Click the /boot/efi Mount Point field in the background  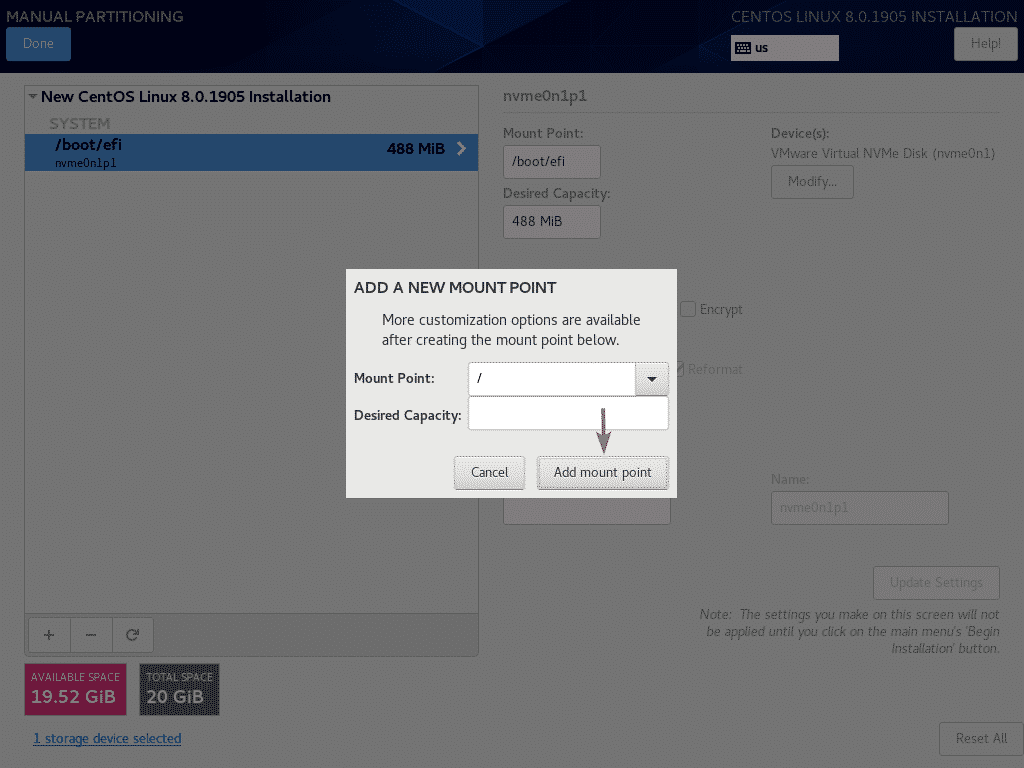(x=552, y=161)
